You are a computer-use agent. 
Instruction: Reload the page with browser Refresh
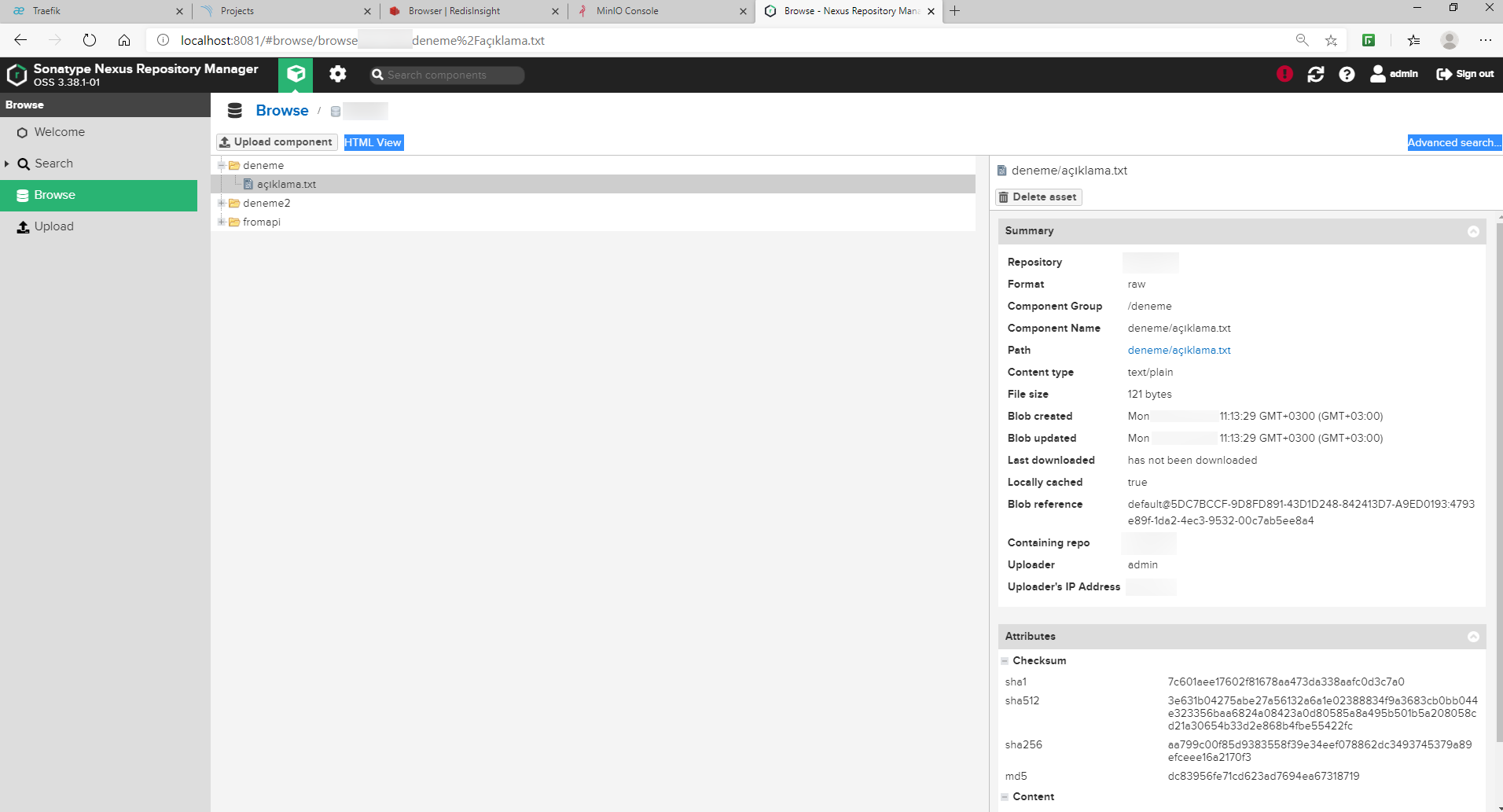point(90,40)
